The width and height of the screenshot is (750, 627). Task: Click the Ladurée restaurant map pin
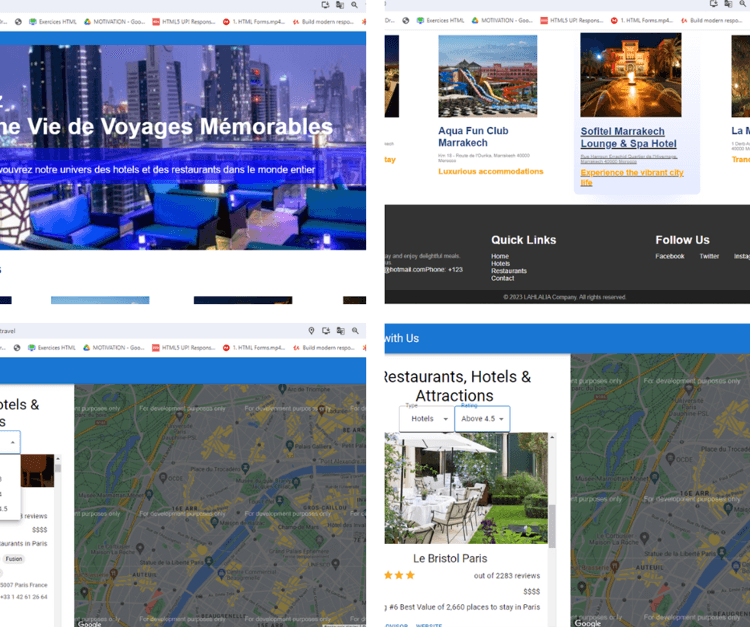point(322,410)
